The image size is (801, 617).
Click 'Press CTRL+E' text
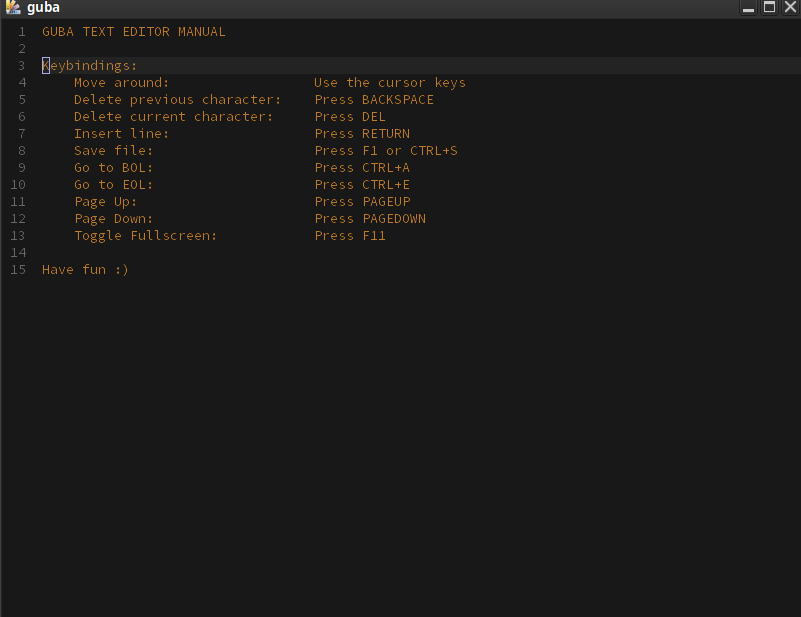click(362, 184)
